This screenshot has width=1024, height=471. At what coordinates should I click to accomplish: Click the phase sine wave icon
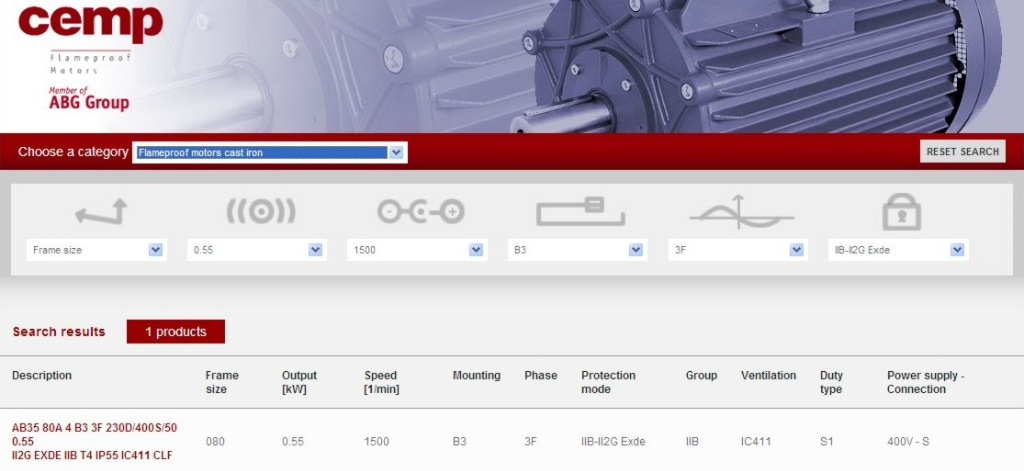pos(741,212)
